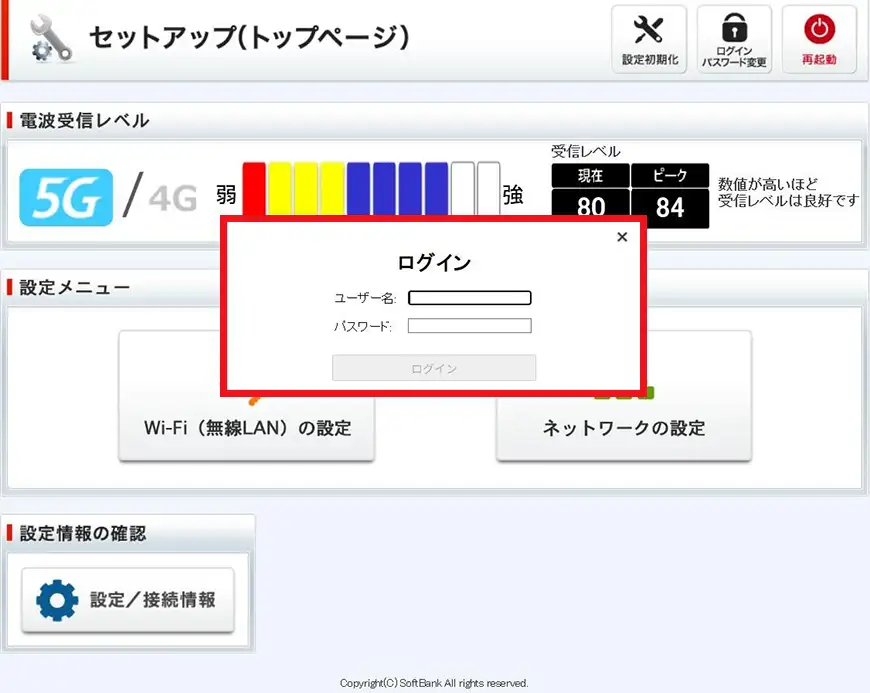Click the ピーク label

(670, 175)
